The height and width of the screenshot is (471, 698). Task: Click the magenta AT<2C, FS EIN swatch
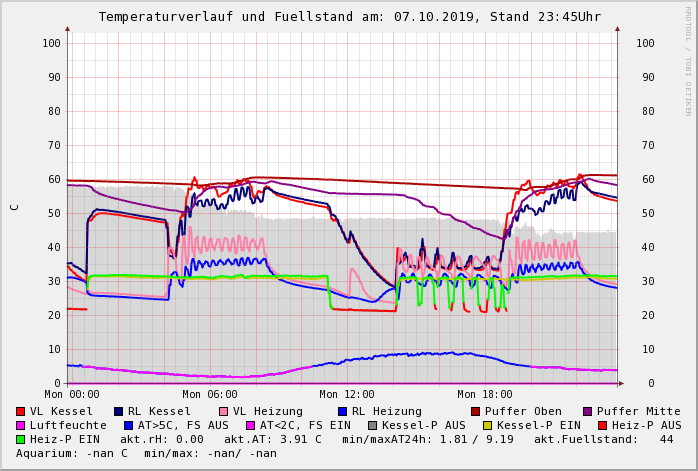coord(251,425)
